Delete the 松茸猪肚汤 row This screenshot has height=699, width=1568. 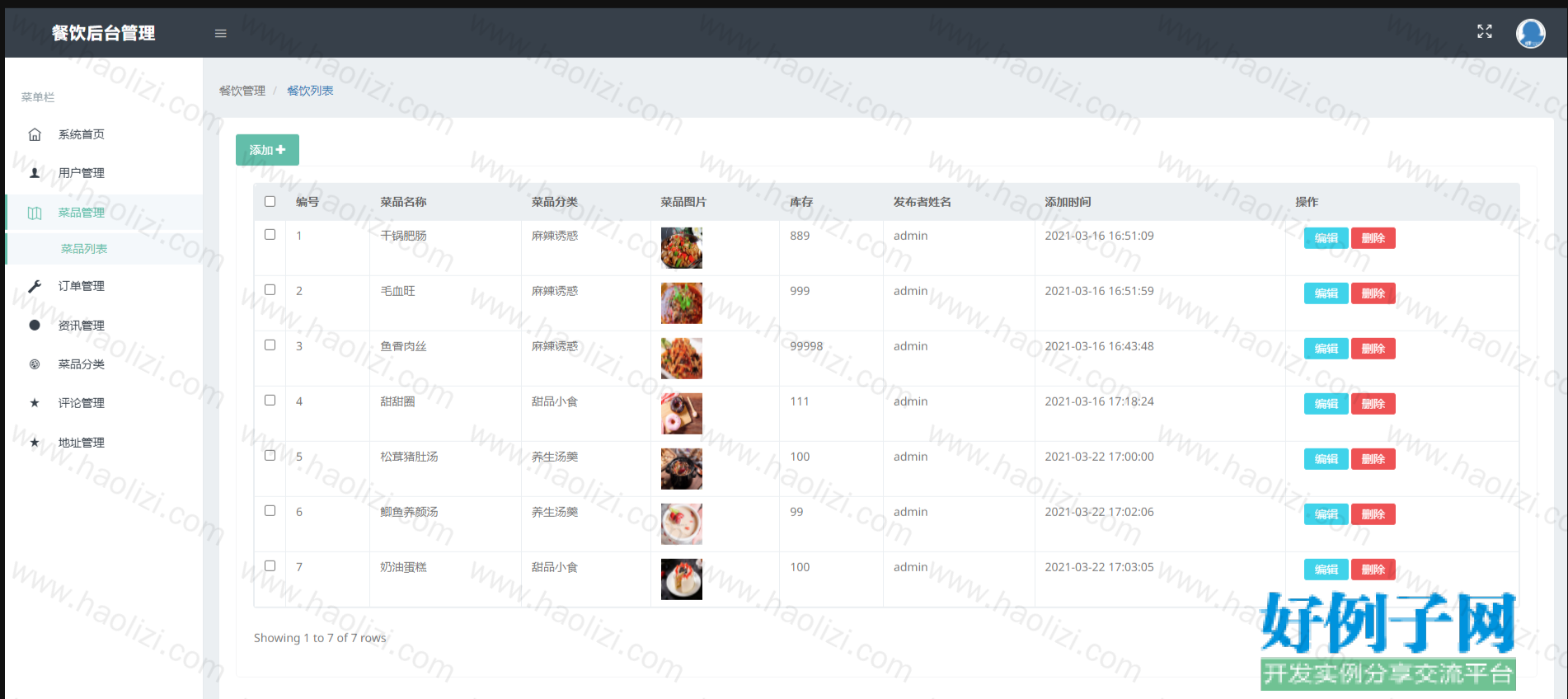coord(1373,459)
